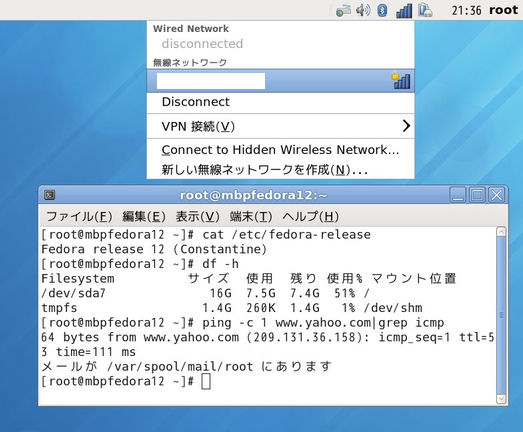Open the clipboard tray icon beside signal bars
The width and height of the screenshot is (523, 432).
point(425,10)
